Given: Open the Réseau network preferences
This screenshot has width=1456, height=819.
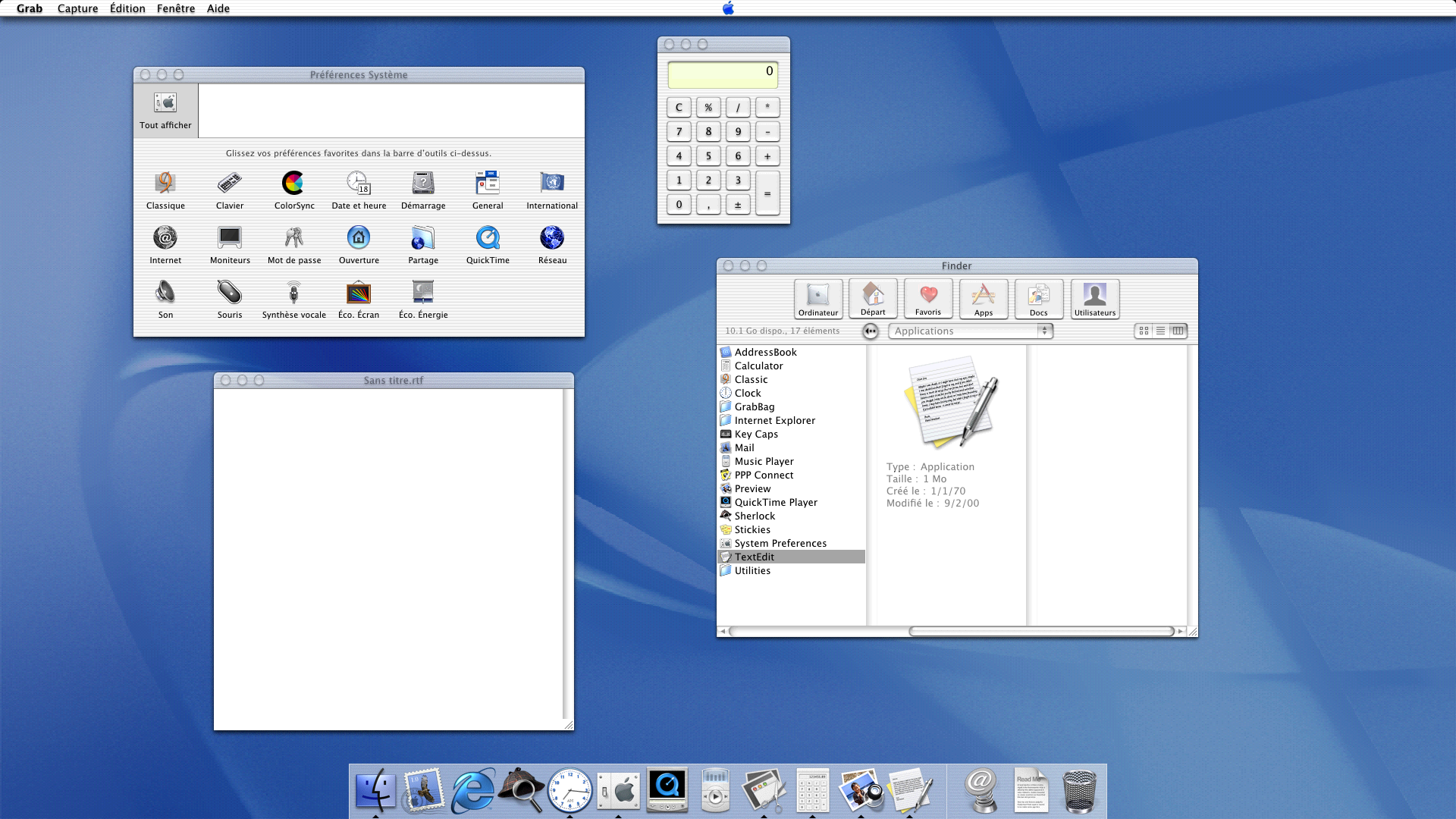Looking at the screenshot, I should (552, 244).
